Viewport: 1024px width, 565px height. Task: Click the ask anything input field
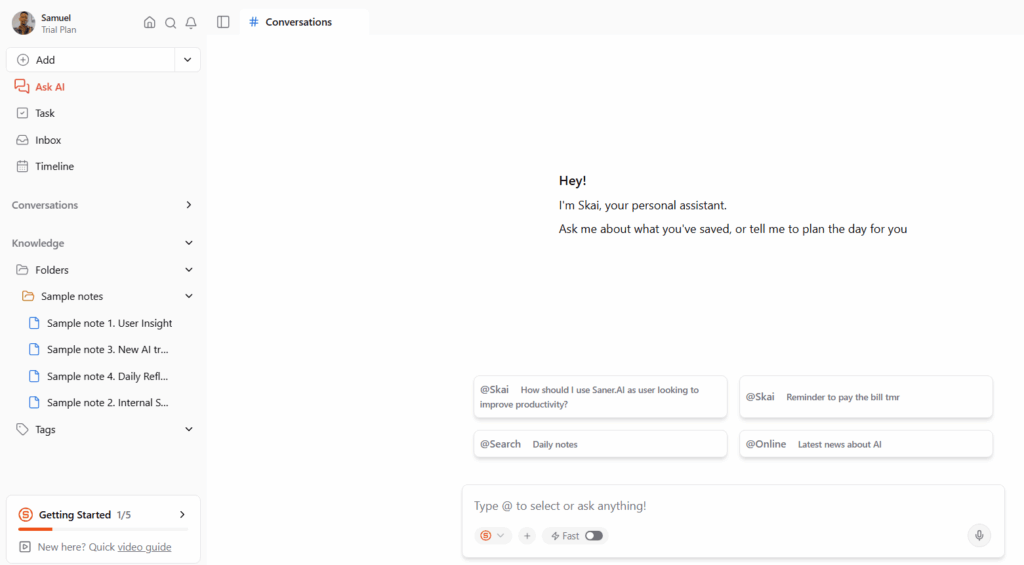[x=732, y=506]
